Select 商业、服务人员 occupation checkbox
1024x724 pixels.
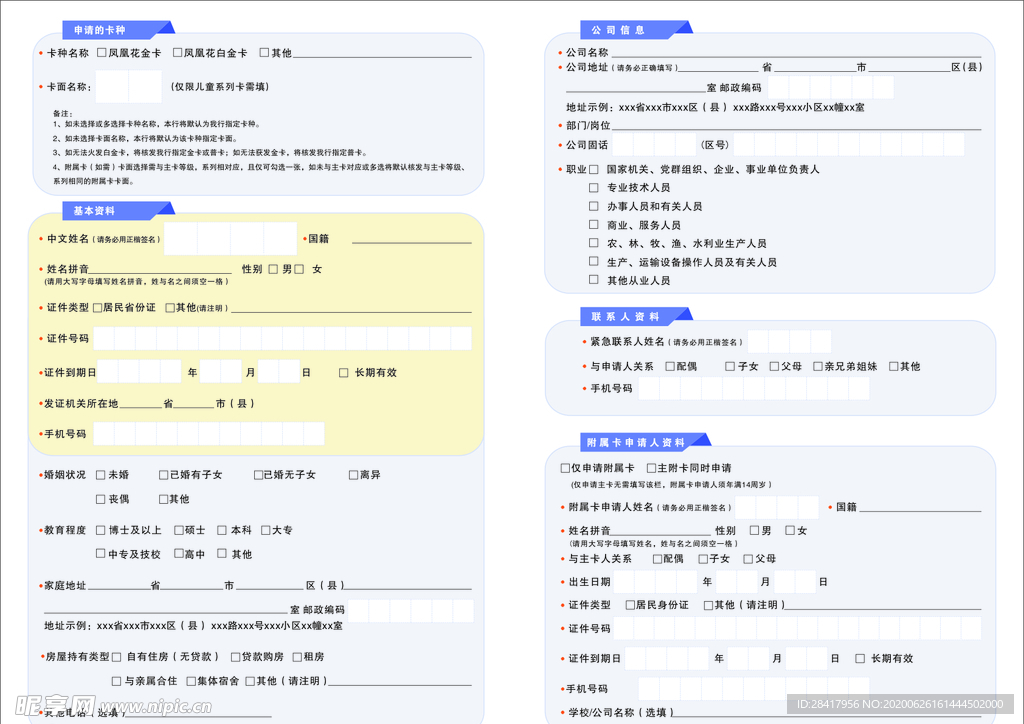tap(594, 225)
